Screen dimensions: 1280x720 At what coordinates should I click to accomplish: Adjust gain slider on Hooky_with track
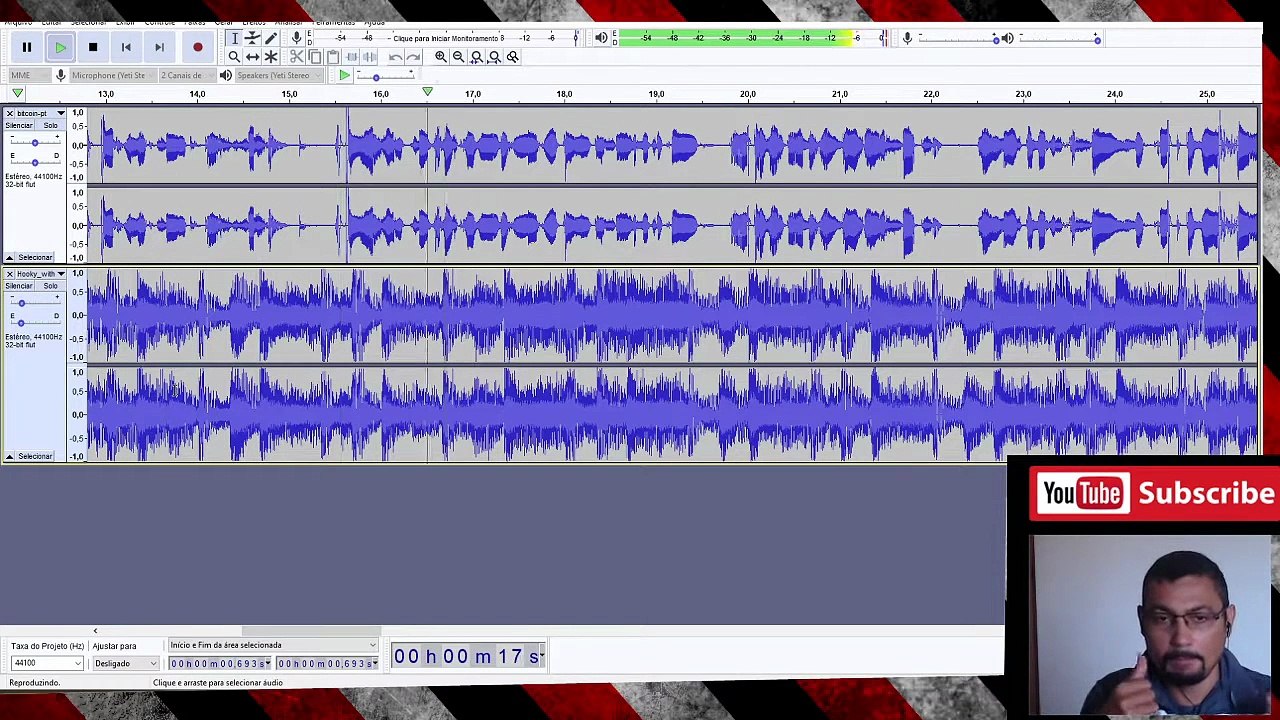point(34,303)
